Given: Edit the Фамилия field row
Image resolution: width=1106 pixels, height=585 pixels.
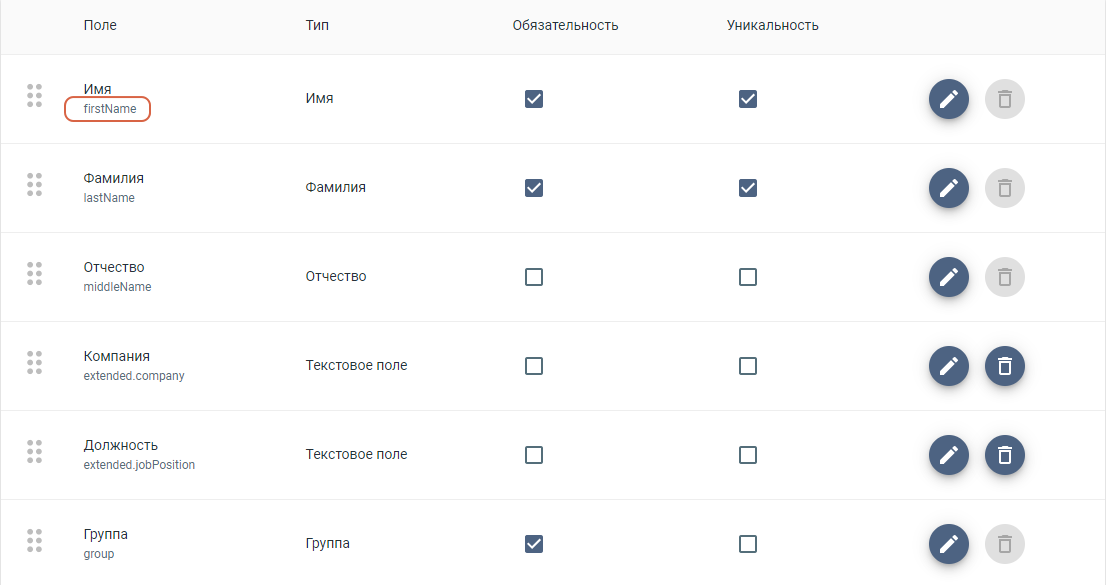Looking at the screenshot, I should click(948, 188).
